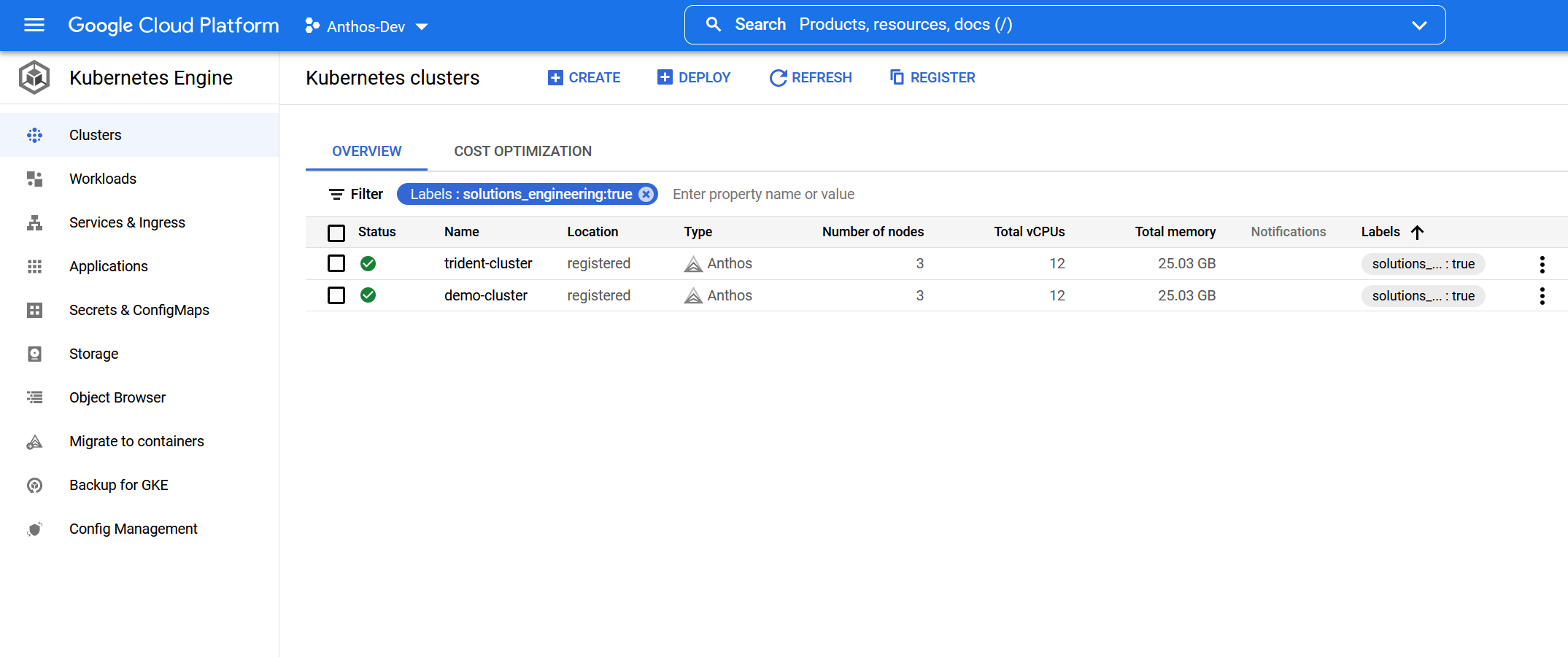Click the Kubernetes Engine hexagon logo
This screenshot has width=1568, height=657.
[34, 77]
